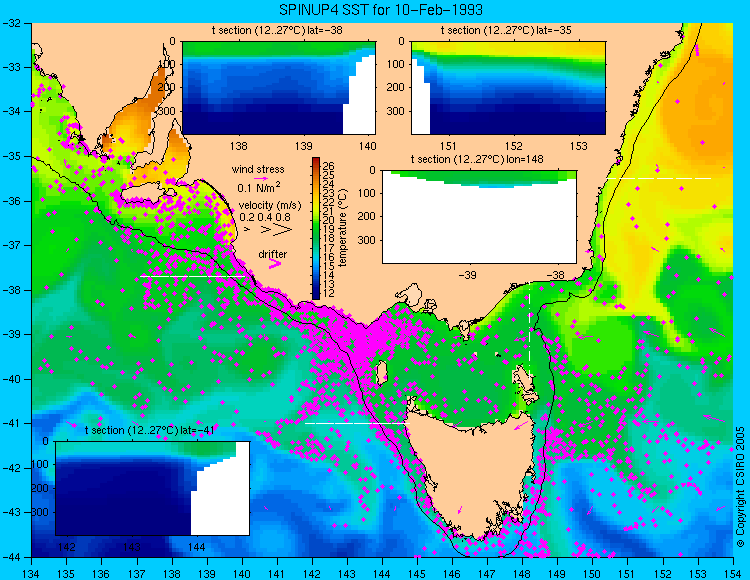Select the 't section lat=-38' heading
This screenshot has width=750, height=580.
pos(277,31)
